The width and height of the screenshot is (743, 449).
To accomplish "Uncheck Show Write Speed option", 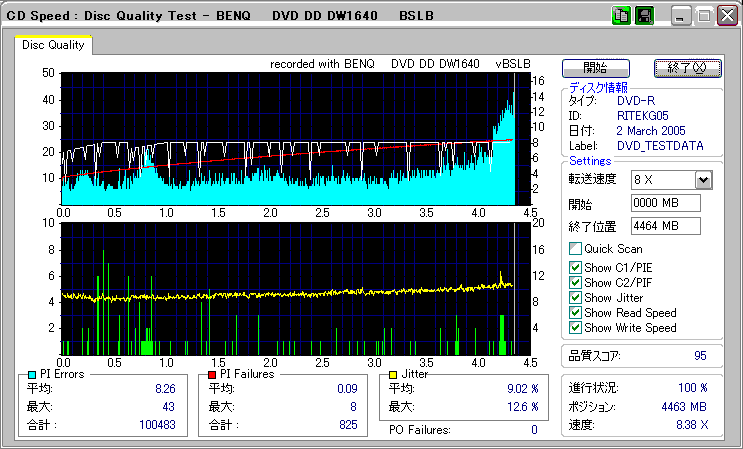I will (575, 329).
